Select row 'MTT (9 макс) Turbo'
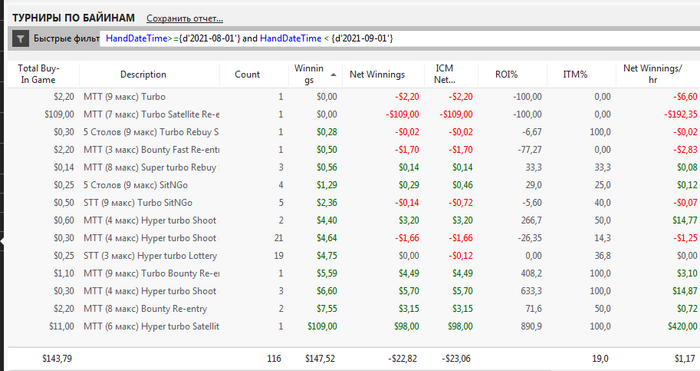 (354, 96)
